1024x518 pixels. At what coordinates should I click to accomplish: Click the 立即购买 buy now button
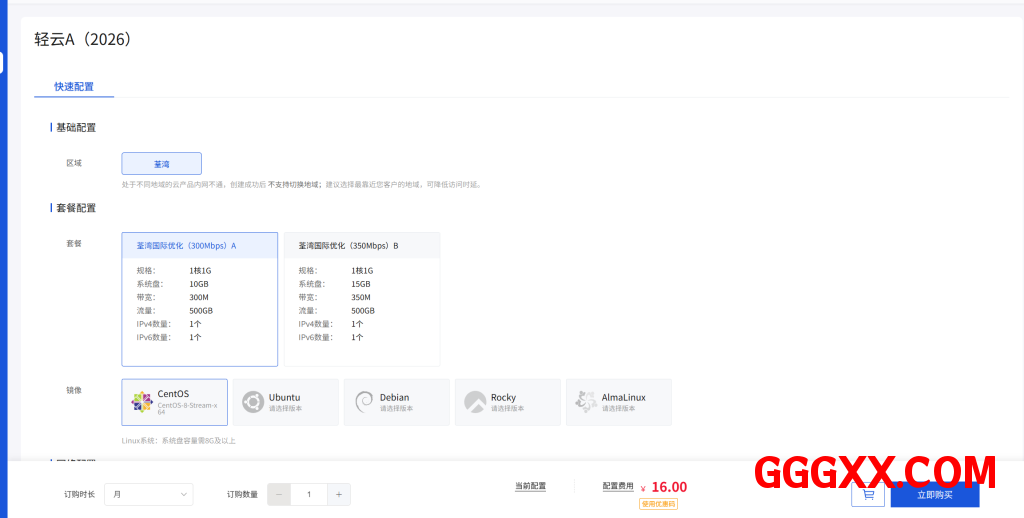[934, 494]
